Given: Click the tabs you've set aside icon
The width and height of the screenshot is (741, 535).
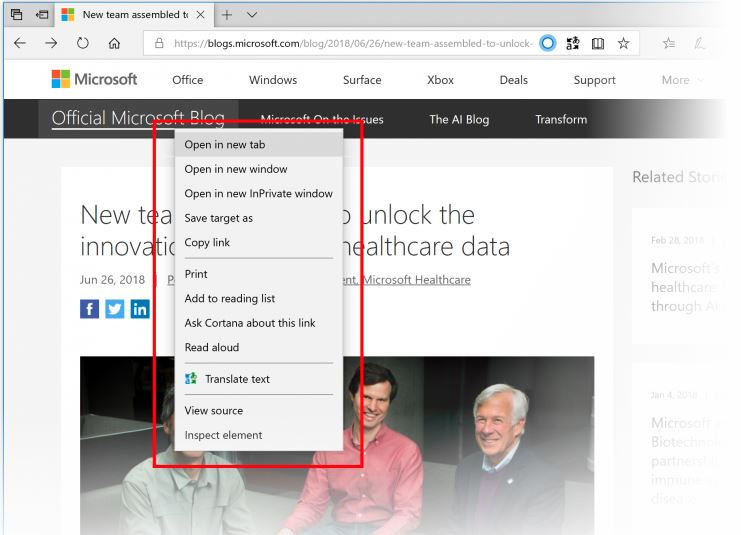Looking at the screenshot, I should point(17,15).
